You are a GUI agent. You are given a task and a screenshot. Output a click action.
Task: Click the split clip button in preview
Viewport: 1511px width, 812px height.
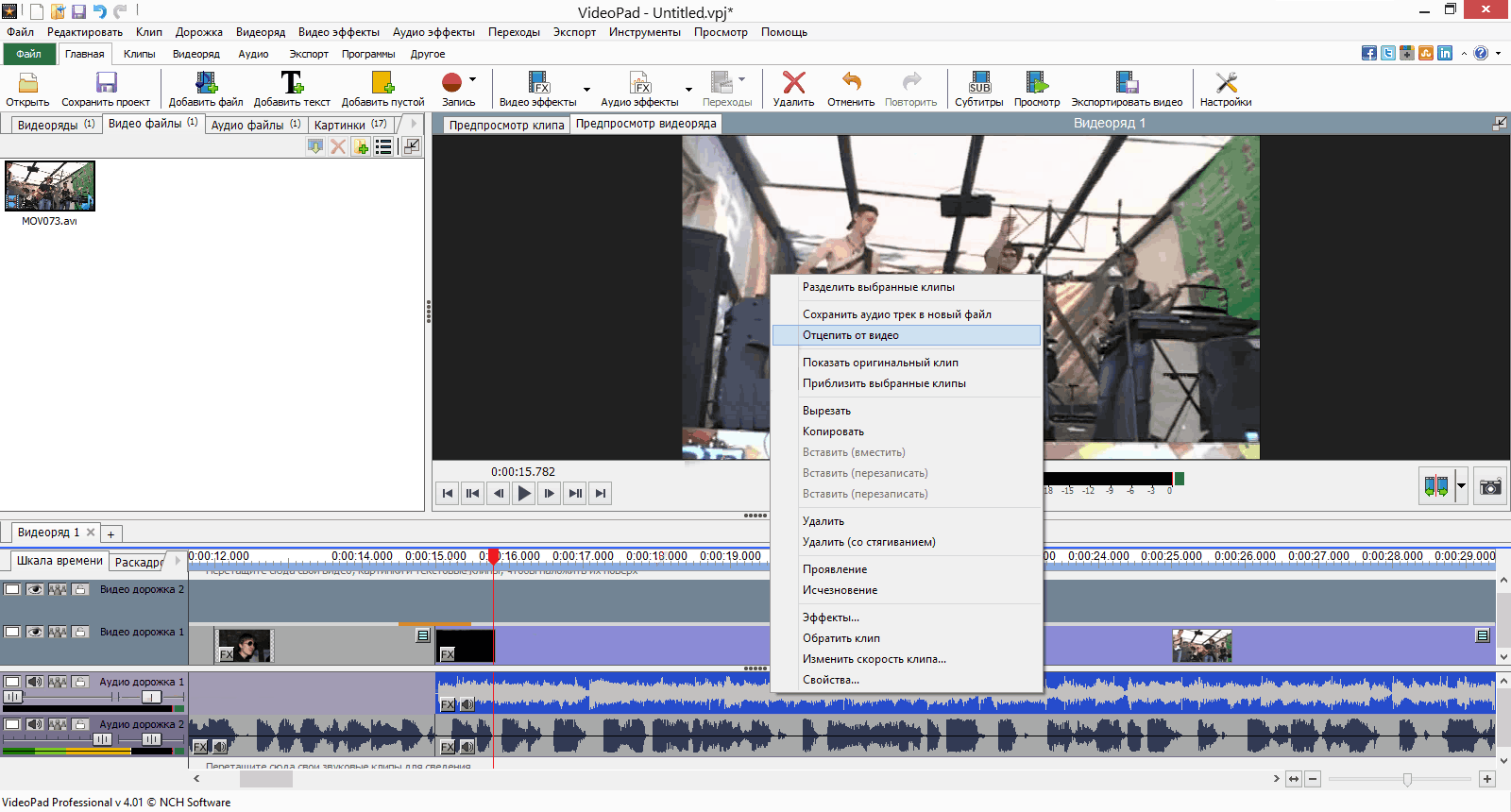[x=1436, y=487]
